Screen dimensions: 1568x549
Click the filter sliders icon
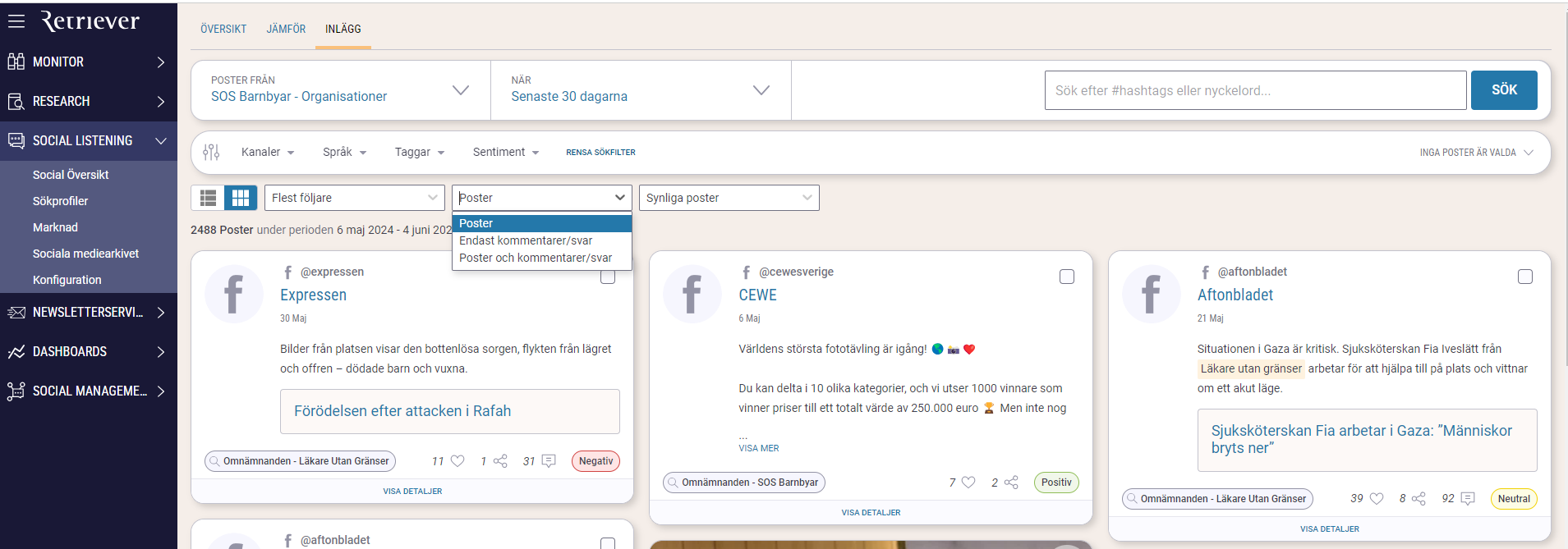pos(211,152)
